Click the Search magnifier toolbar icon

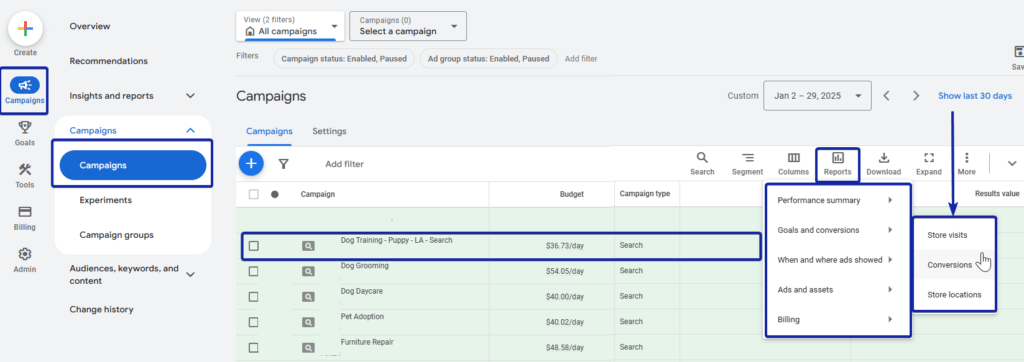702,157
